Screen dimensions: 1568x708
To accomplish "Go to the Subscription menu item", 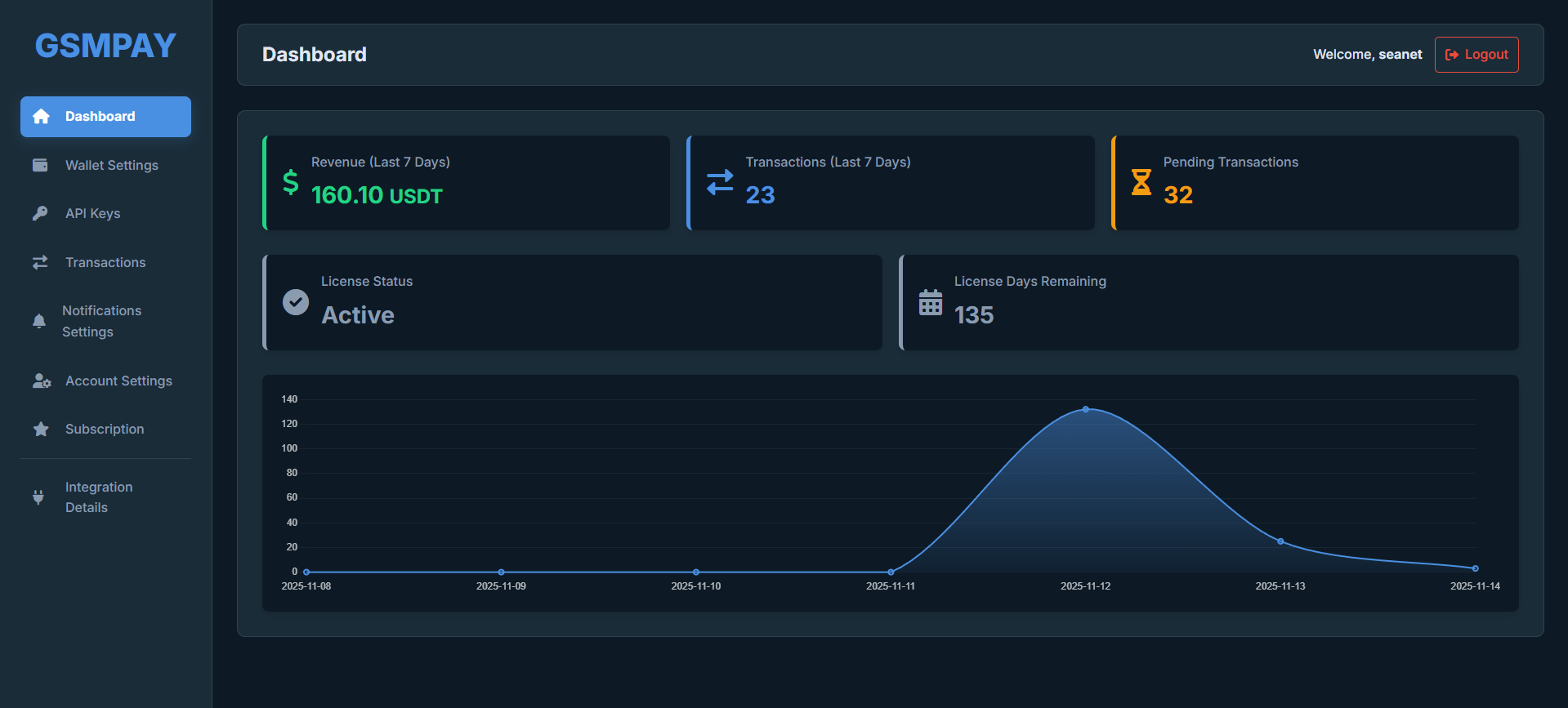I will [x=105, y=429].
